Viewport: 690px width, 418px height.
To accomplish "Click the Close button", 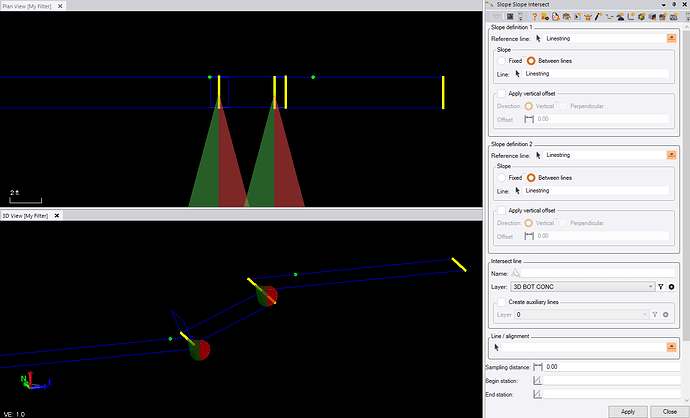I will 669,411.
